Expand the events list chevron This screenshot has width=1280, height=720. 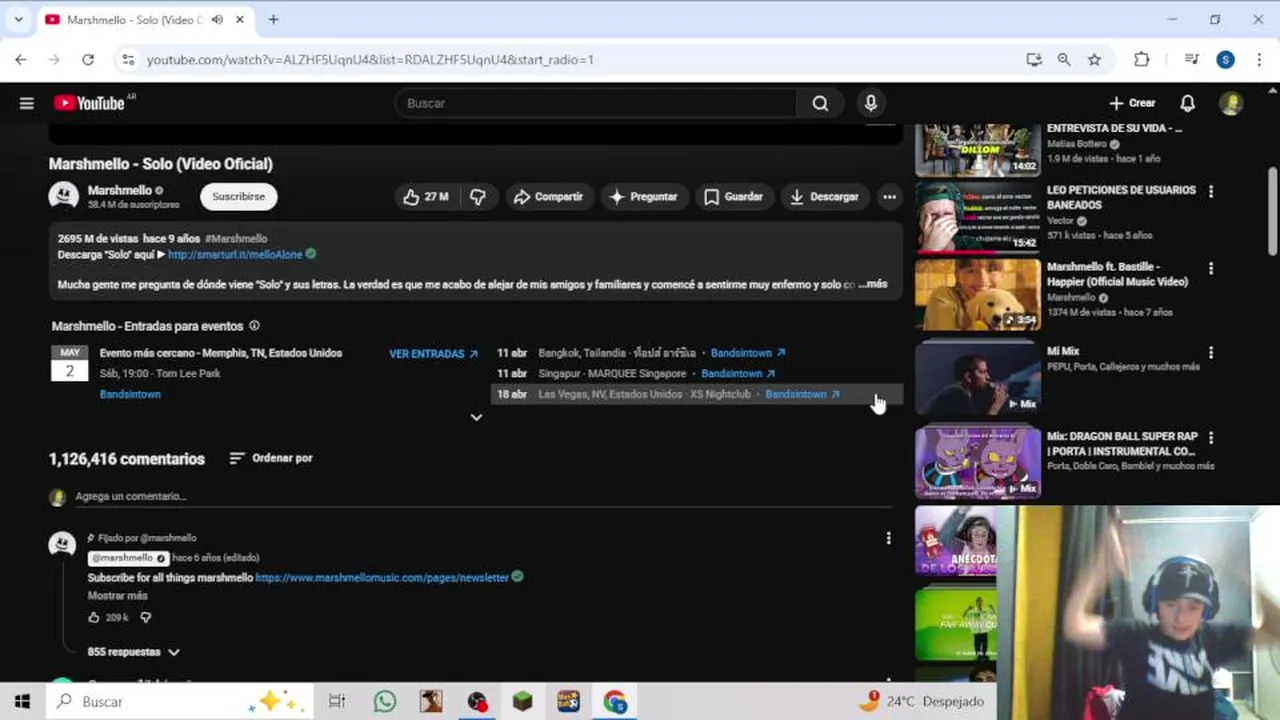tap(476, 417)
